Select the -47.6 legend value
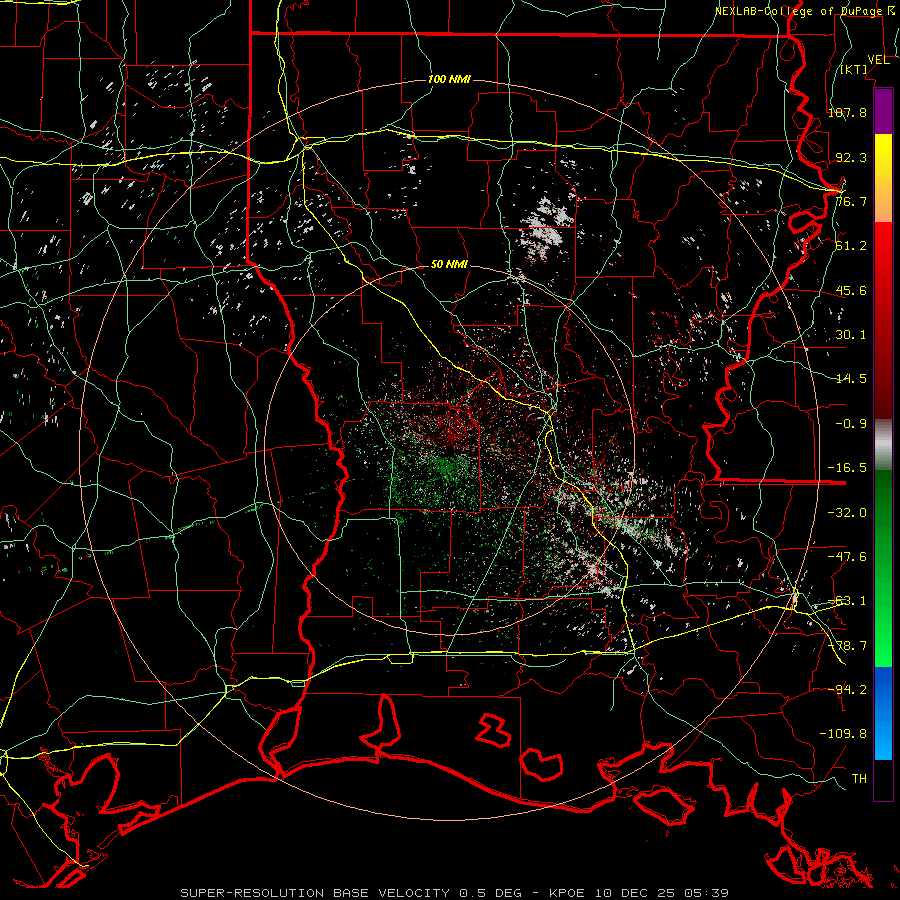This screenshot has width=900, height=900. pyautogui.click(x=847, y=557)
